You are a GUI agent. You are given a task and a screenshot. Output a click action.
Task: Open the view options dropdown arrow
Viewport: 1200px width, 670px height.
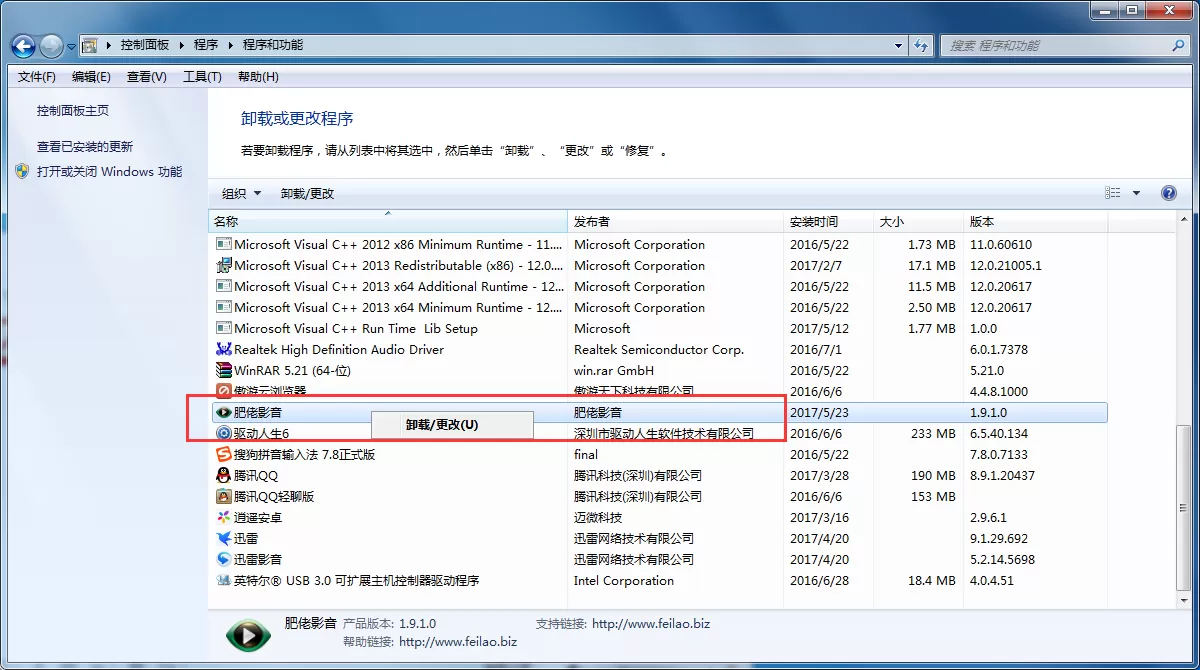[1136, 194]
